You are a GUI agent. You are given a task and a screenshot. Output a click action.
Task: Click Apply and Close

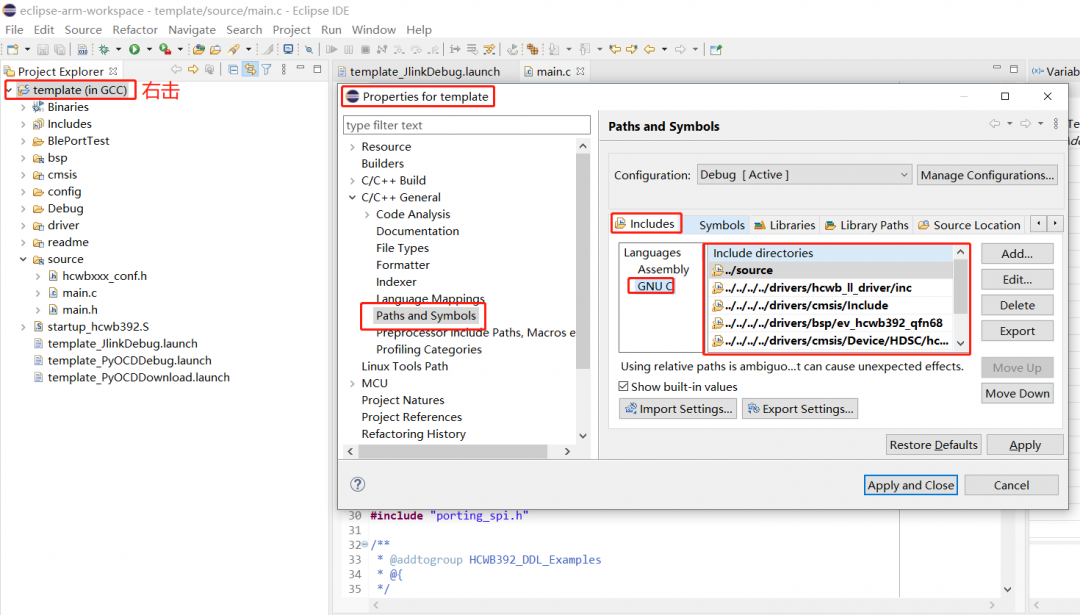(911, 485)
